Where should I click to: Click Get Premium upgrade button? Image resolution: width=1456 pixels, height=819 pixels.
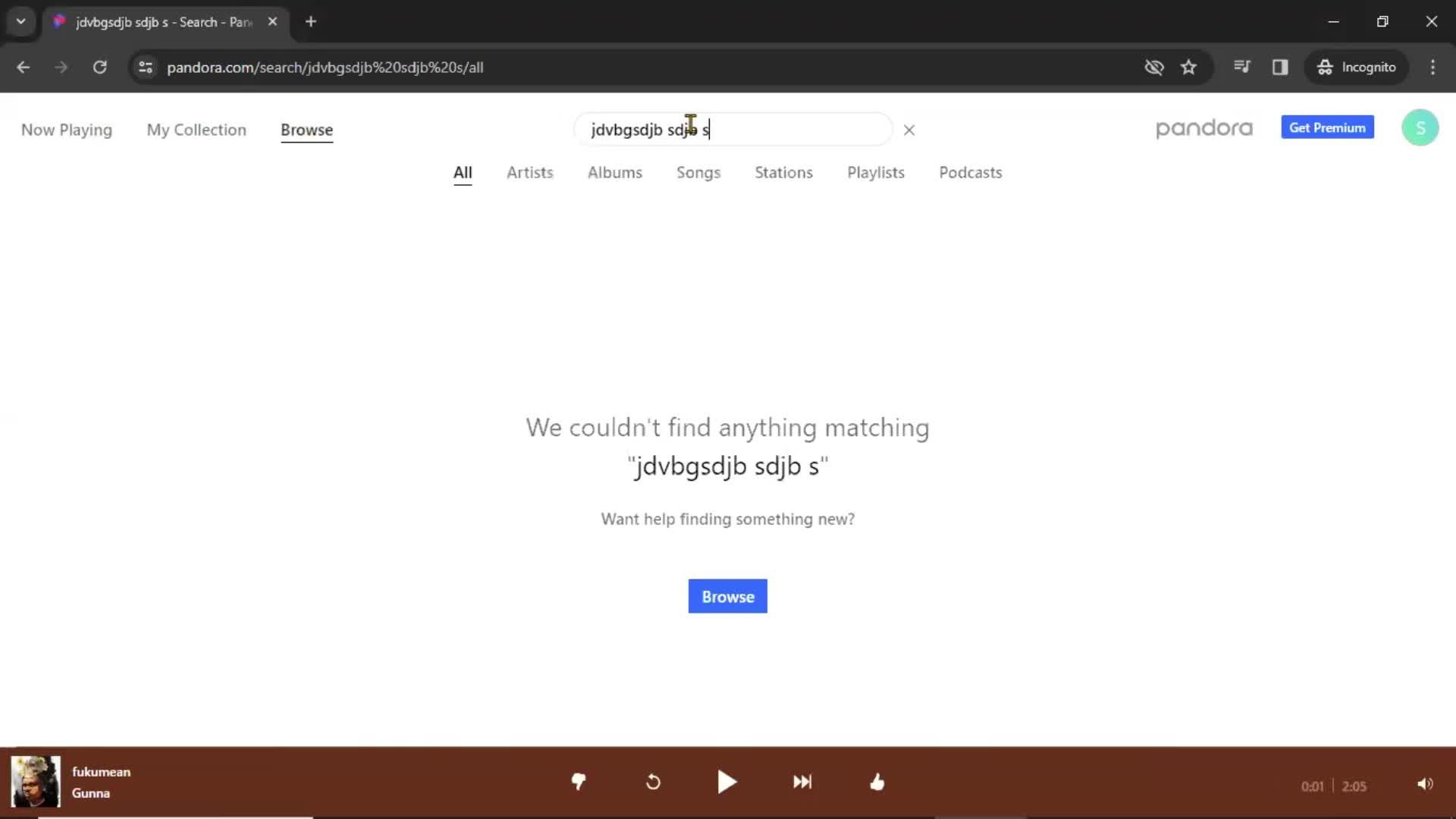[1327, 128]
